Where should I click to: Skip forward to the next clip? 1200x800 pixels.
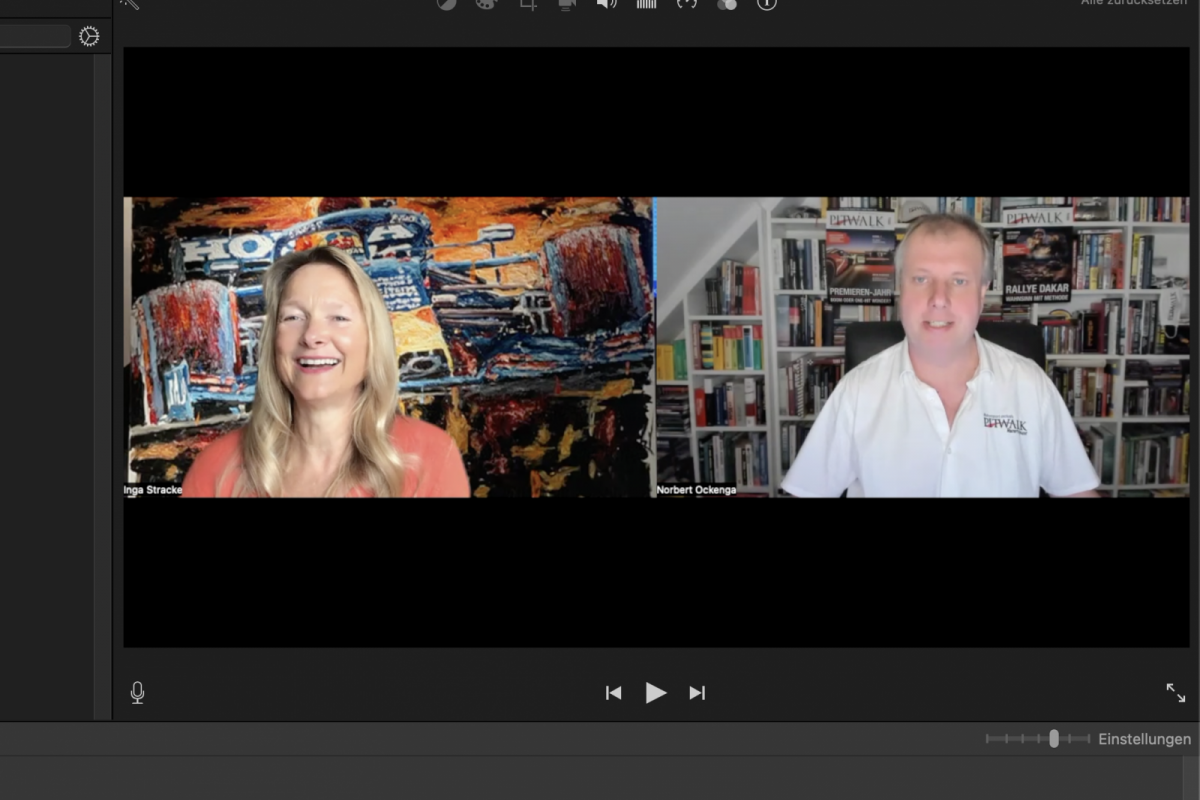tap(697, 693)
